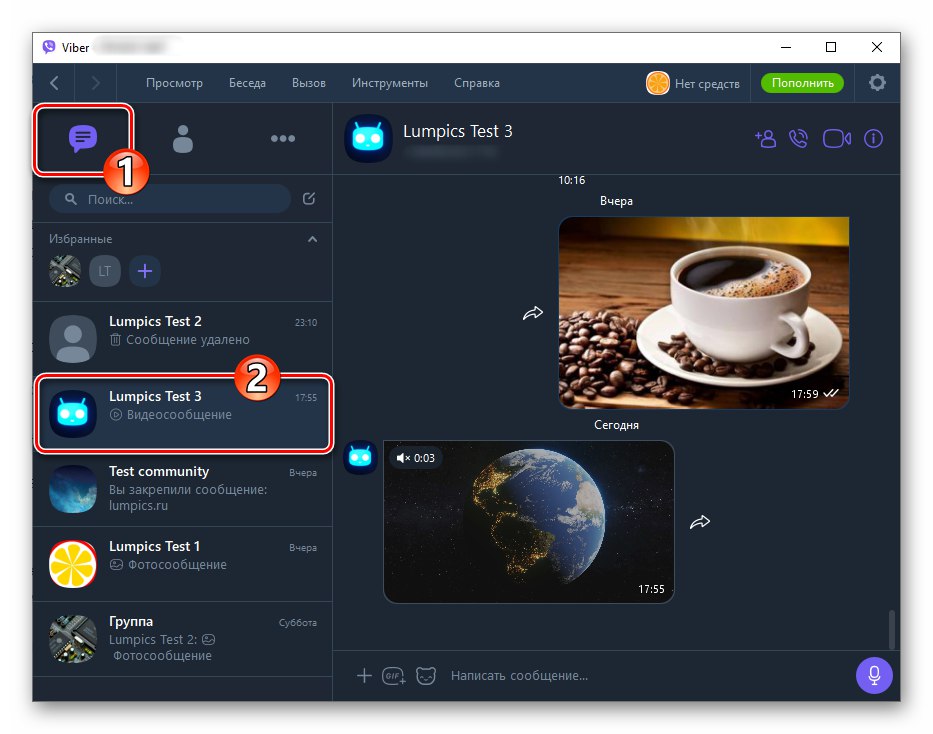Open the Lumpics Test 2 chat

pos(183,338)
